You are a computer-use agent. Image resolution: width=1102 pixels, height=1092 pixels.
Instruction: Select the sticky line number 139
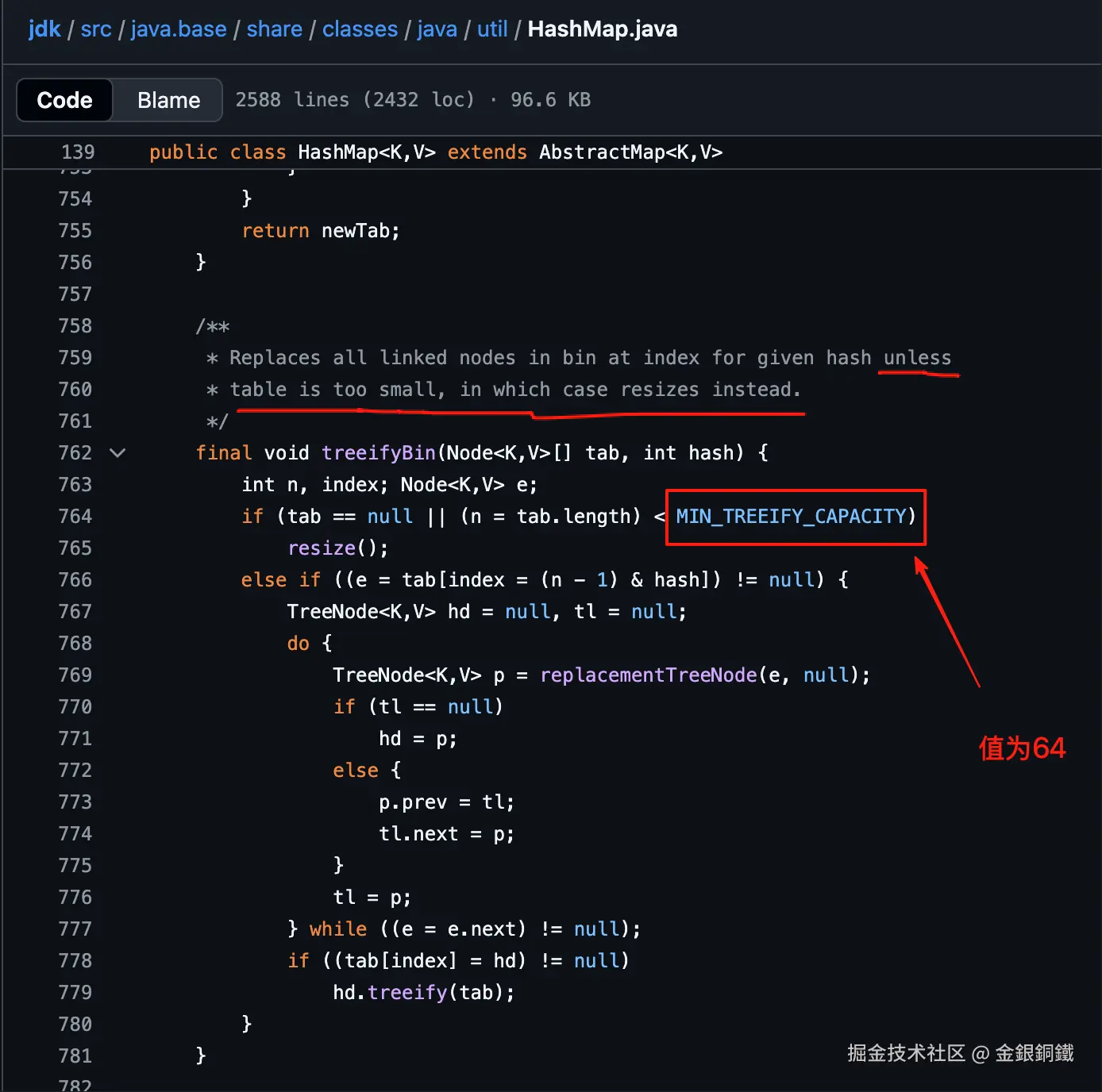[78, 152]
